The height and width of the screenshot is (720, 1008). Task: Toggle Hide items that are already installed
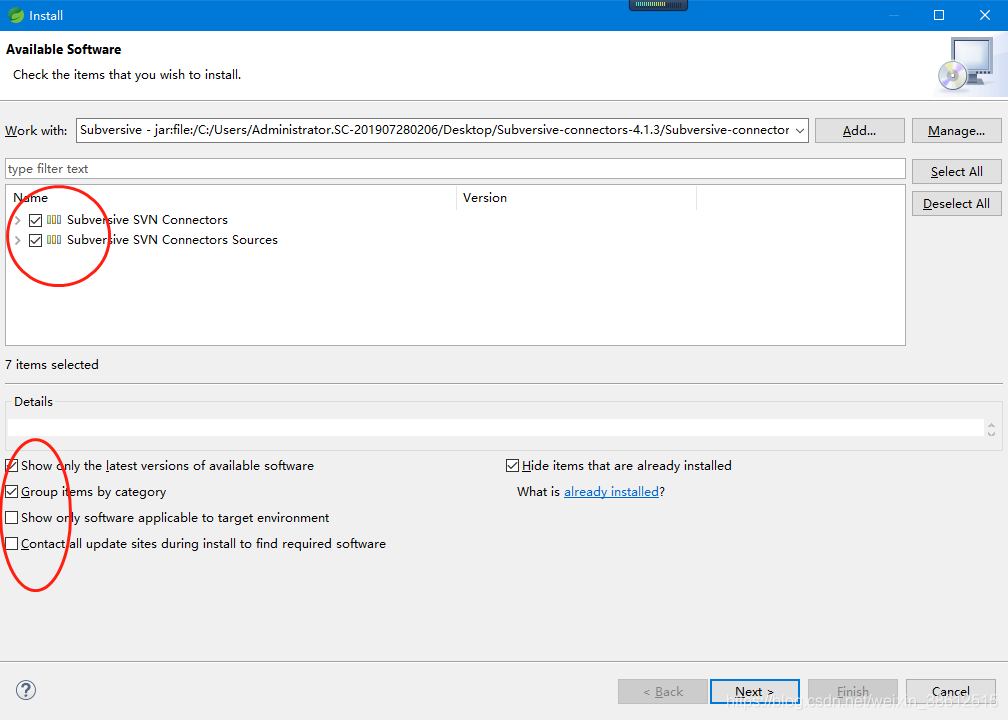(x=512, y=465)
